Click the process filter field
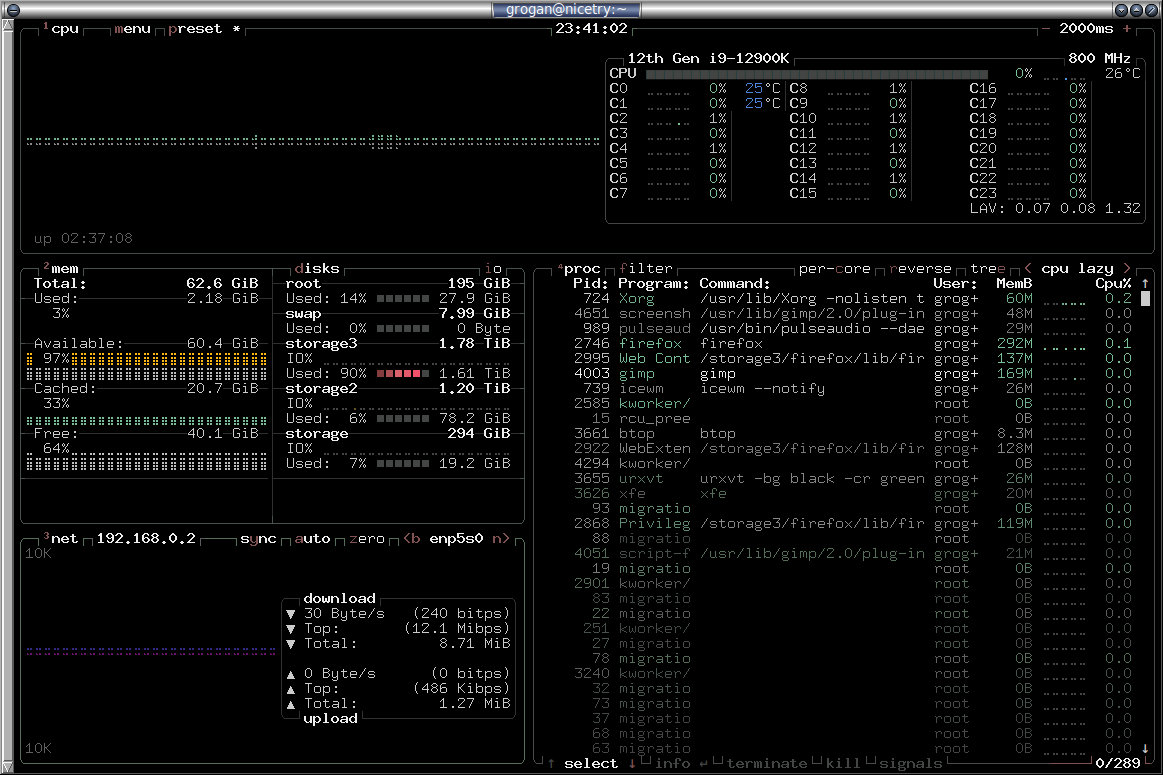The width and height of the screenshot is (1163, 775). 646,268
